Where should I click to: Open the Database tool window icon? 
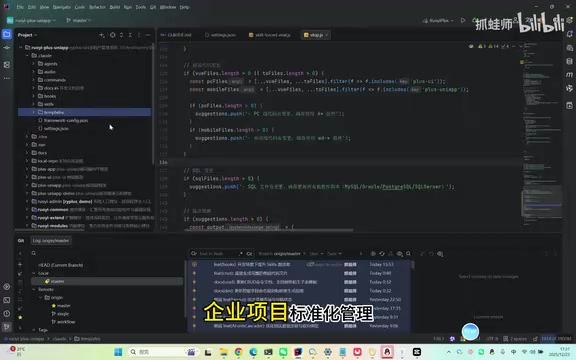pos(569,61)
